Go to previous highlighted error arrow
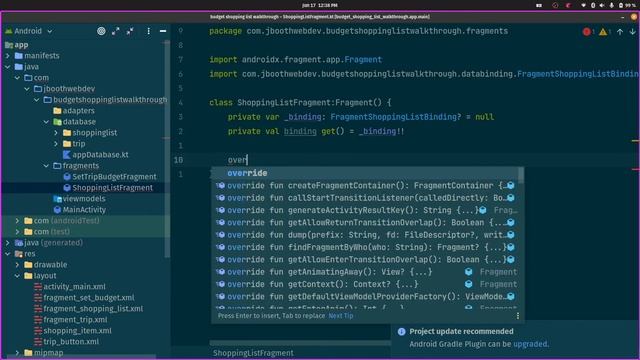This screenshot has width=640, height=360. click(620, 32)
